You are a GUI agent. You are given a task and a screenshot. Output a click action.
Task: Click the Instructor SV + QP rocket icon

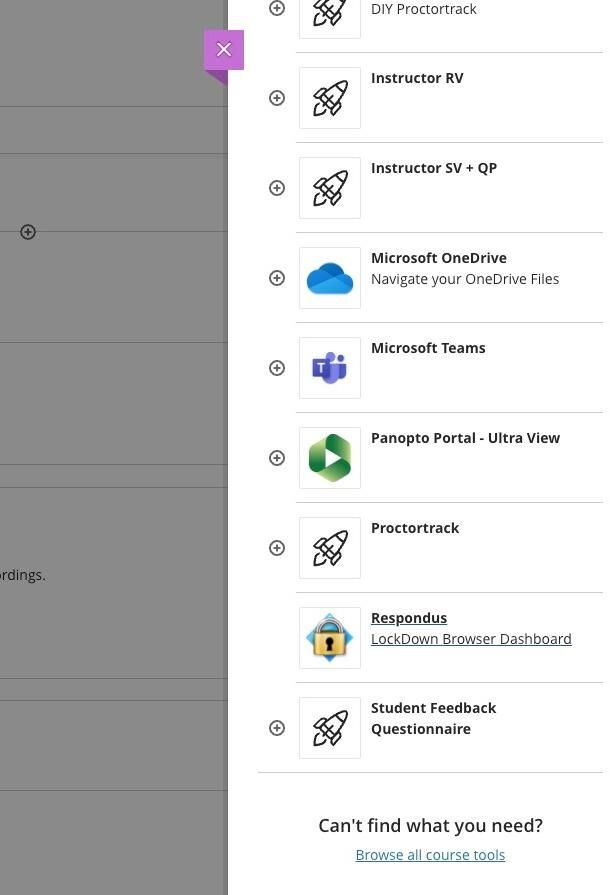330,188
